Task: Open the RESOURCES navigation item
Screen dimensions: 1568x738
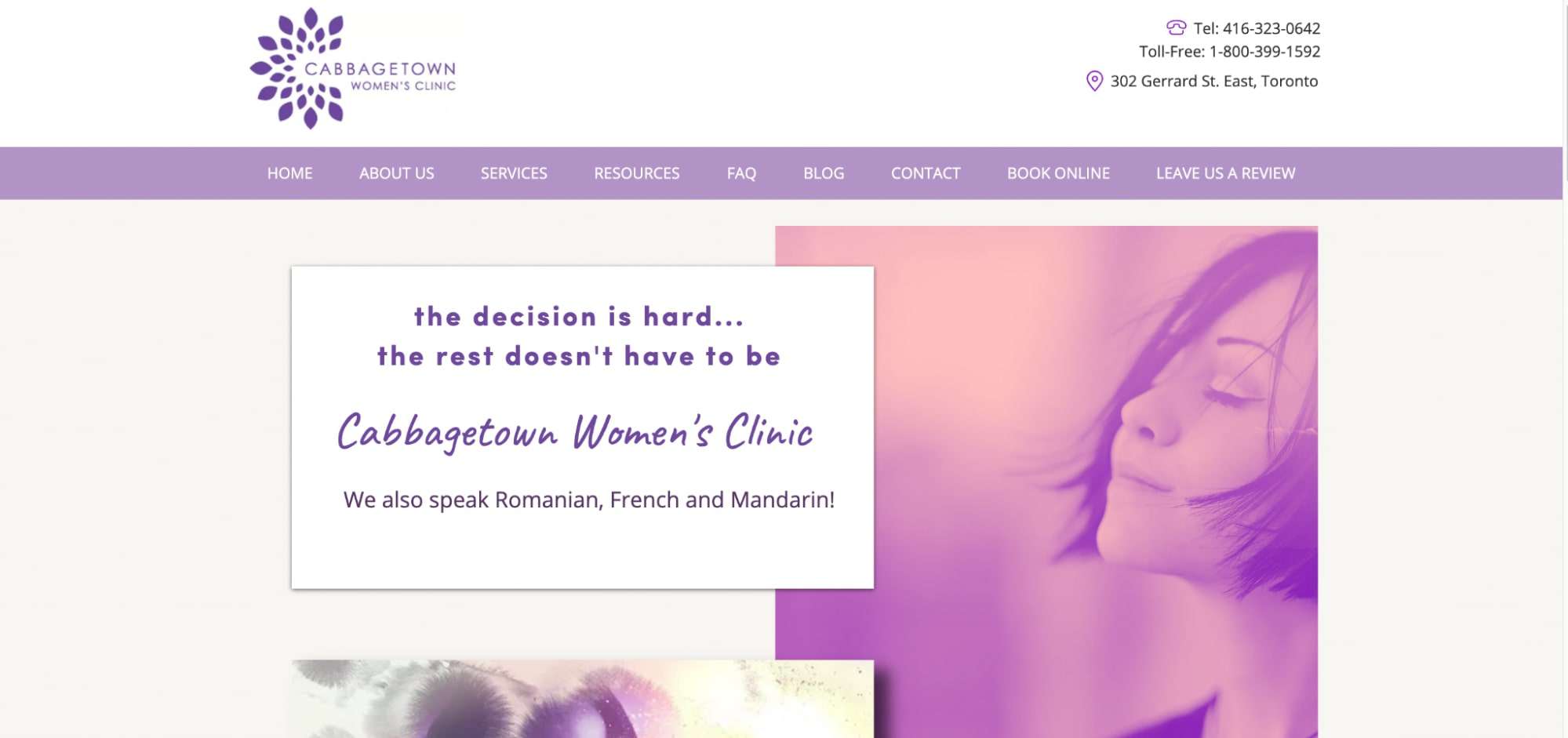Action: [x=637, y=173]
